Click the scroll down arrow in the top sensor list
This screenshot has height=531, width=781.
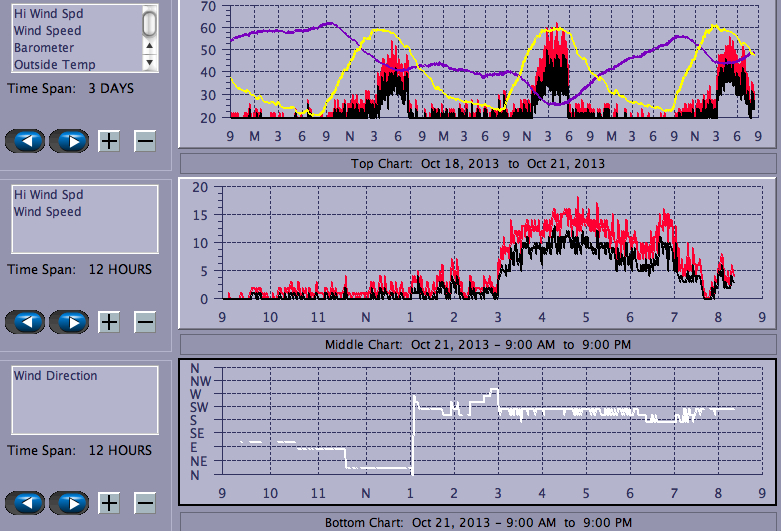click(x=149, y=62)
